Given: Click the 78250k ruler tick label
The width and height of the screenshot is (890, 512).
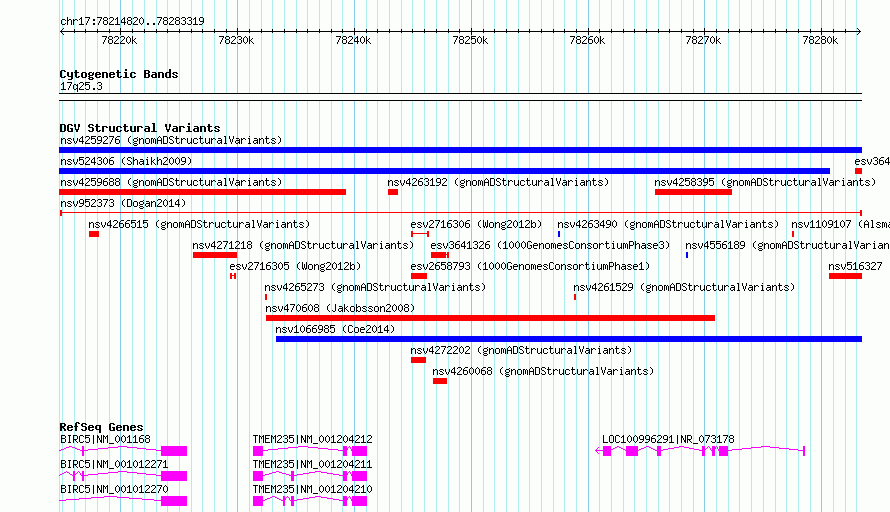Looking at the screenshot, I should coord(470,40).
